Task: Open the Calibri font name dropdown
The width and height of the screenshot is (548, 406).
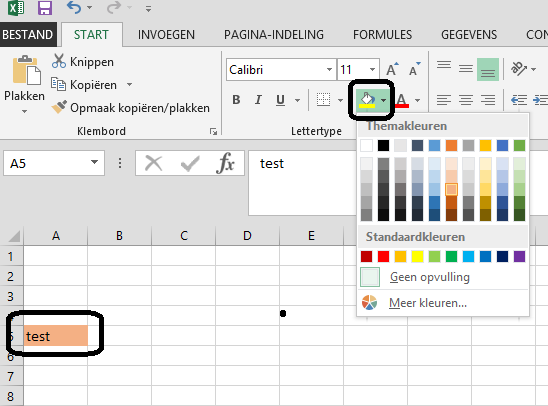Action: 329,70
